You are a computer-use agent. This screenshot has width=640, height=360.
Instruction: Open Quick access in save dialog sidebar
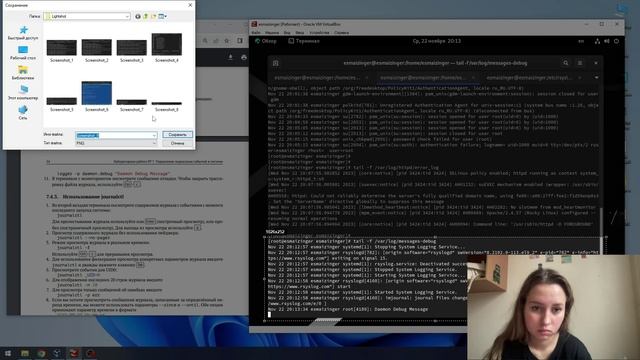coord(23,33)
